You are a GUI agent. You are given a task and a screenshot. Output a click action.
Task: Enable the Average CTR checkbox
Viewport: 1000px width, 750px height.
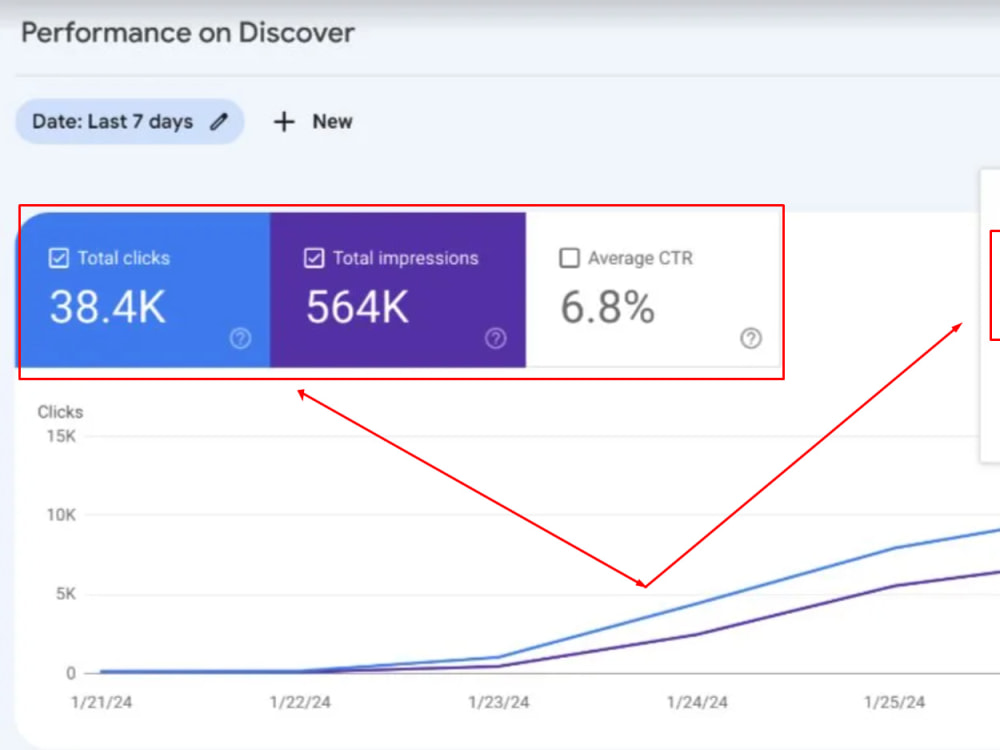[x=570, y=258]
